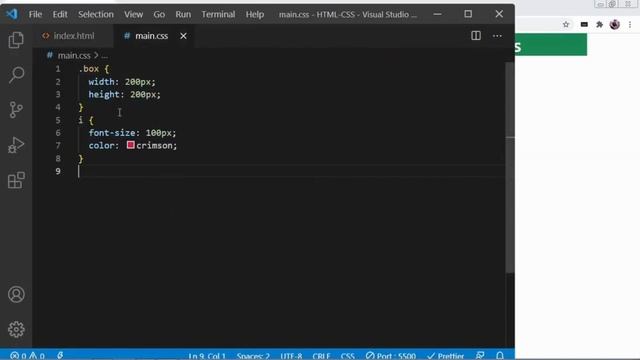Click the errors and warnings status indicator
The width and height of the screenshot is (640, 360).
coord(27,356)
